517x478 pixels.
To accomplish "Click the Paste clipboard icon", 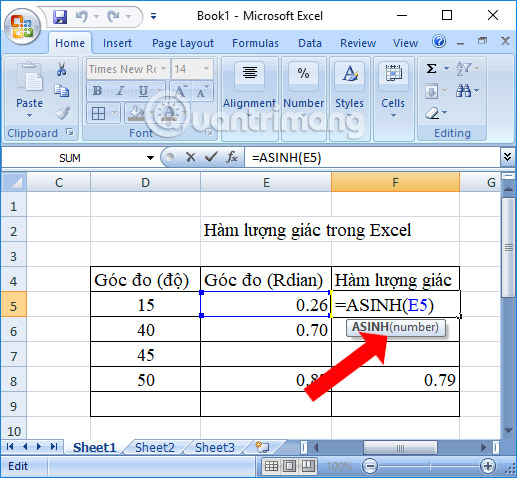I will [x=30, y=77].
